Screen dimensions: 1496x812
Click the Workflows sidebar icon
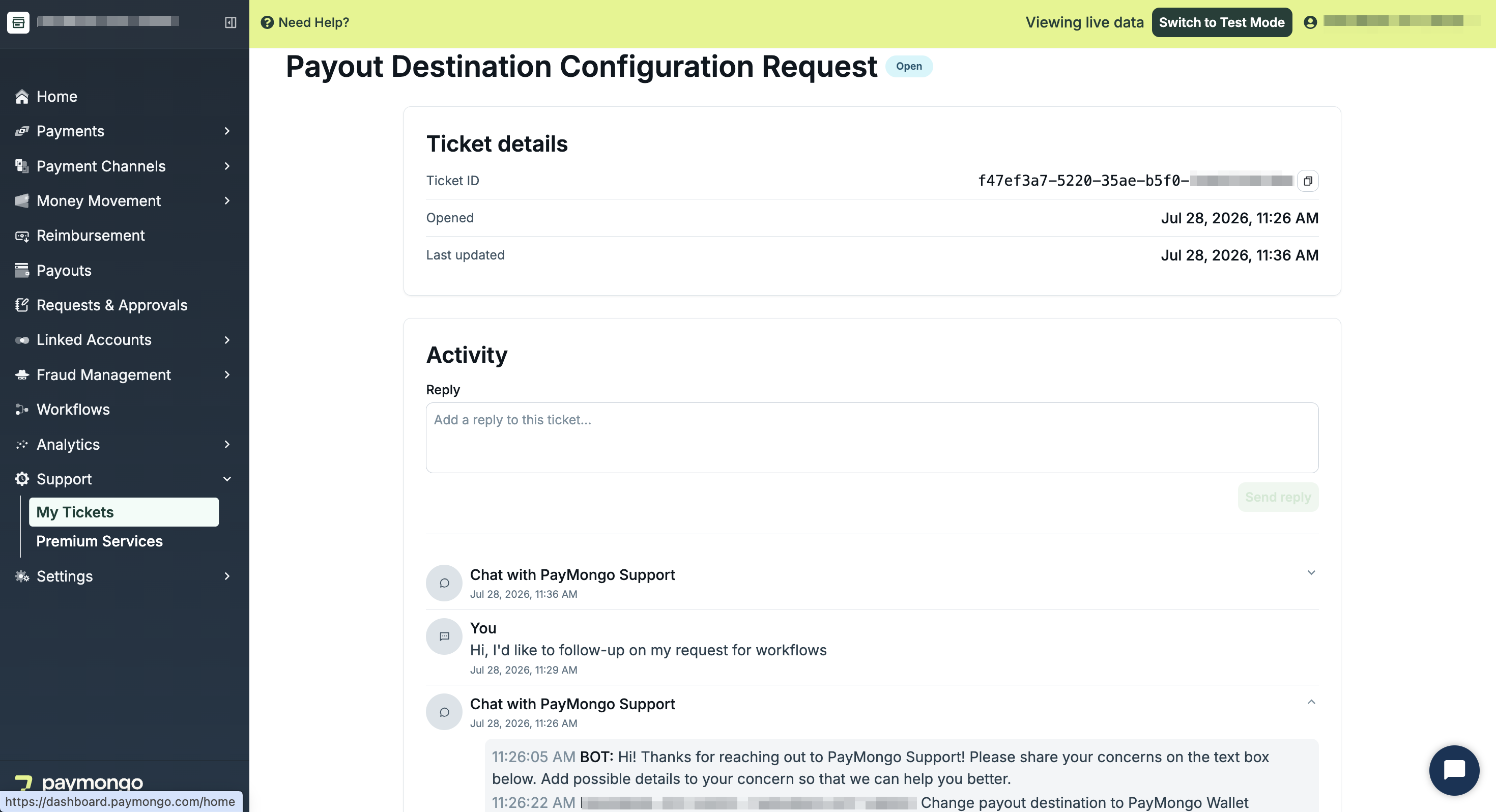(x=22, y=410)
